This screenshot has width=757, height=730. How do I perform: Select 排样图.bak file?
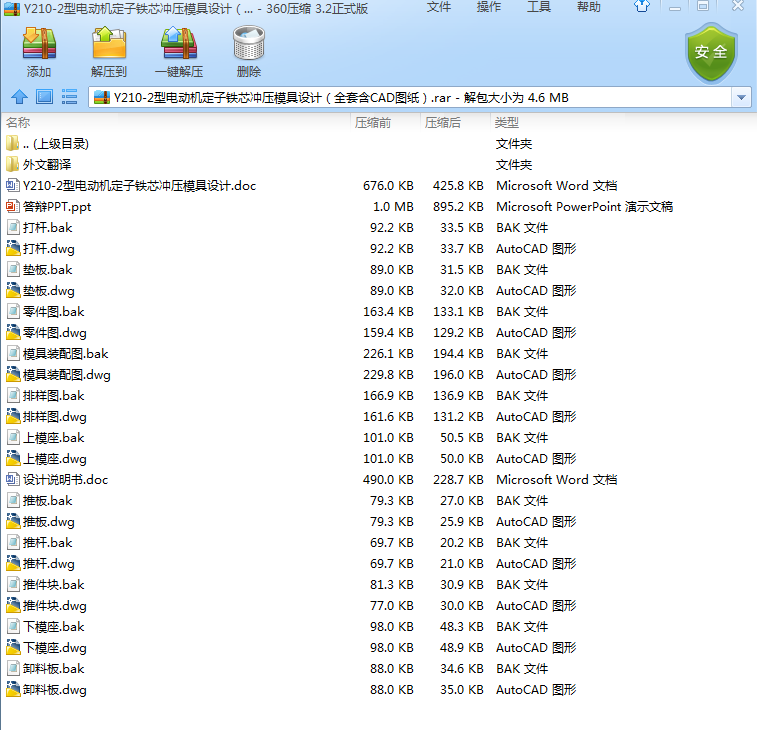54,395
